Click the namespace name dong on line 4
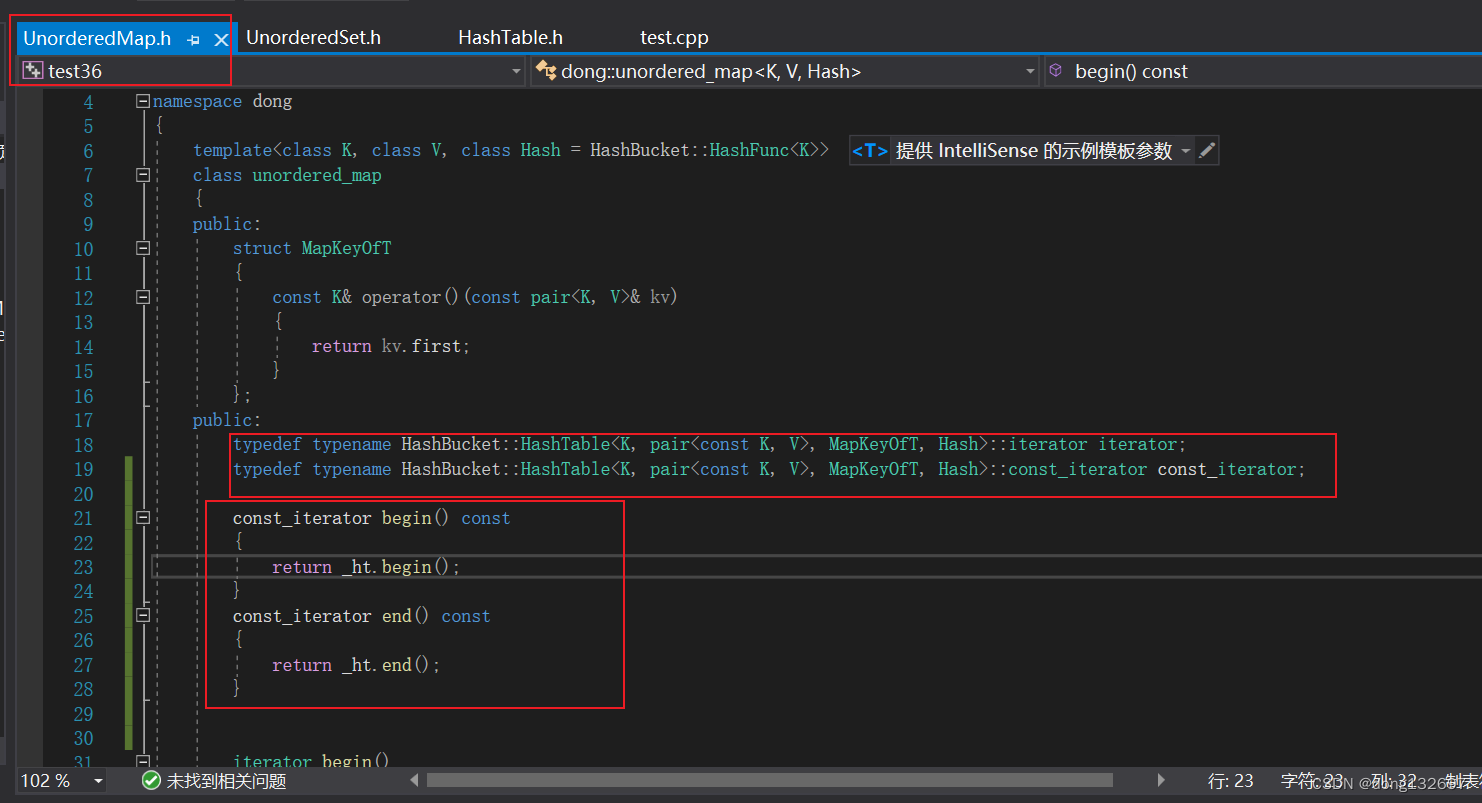This screenshot has width=1482, height=803. [x=272, y=101]
